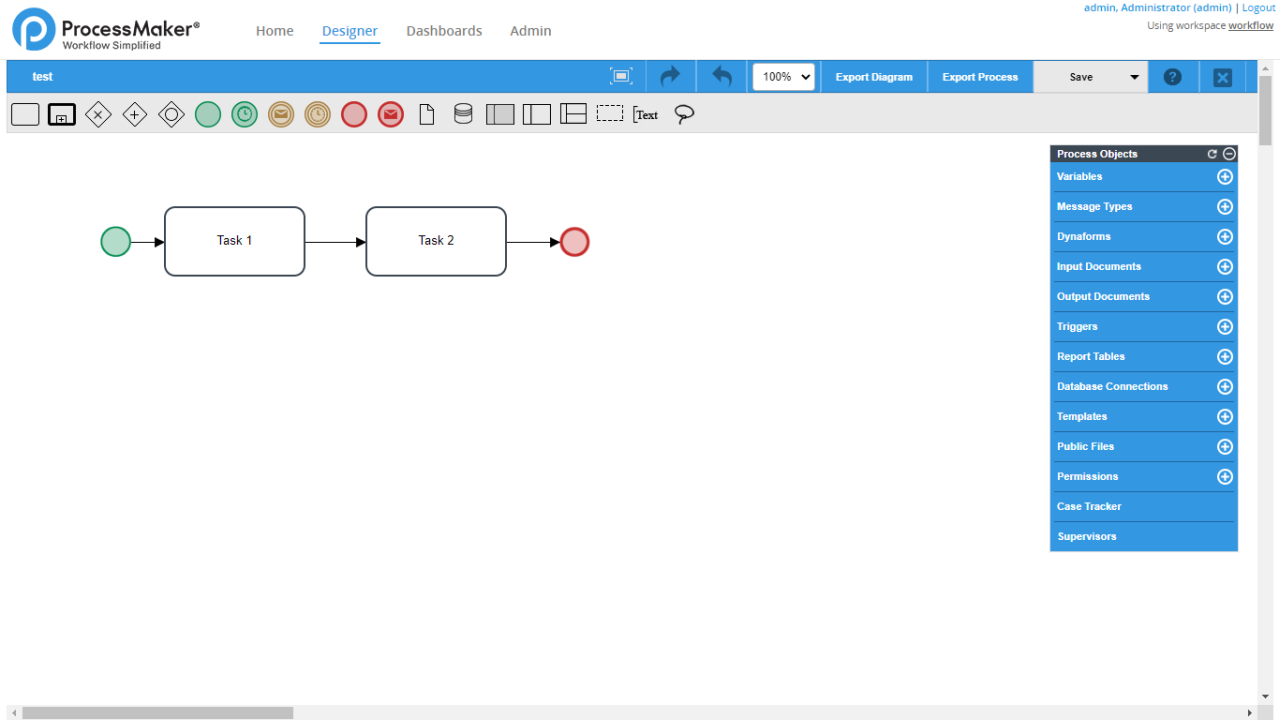Add a new Dynaform with plus

point(1225,237)
